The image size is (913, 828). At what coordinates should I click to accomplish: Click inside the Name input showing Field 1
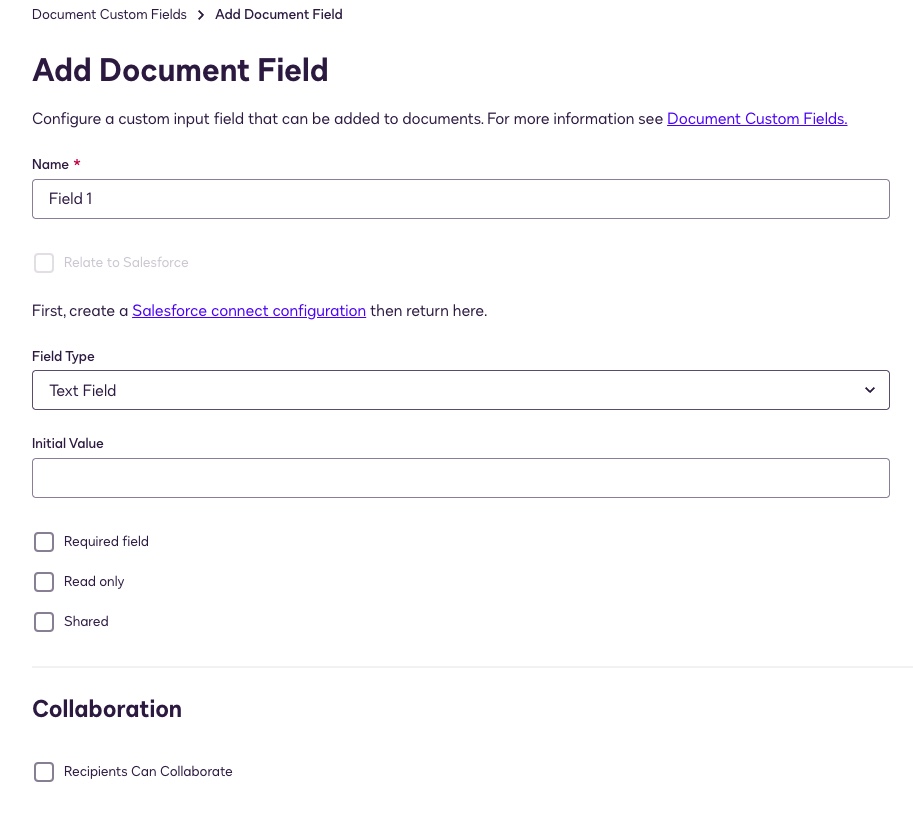pos(461,198)
